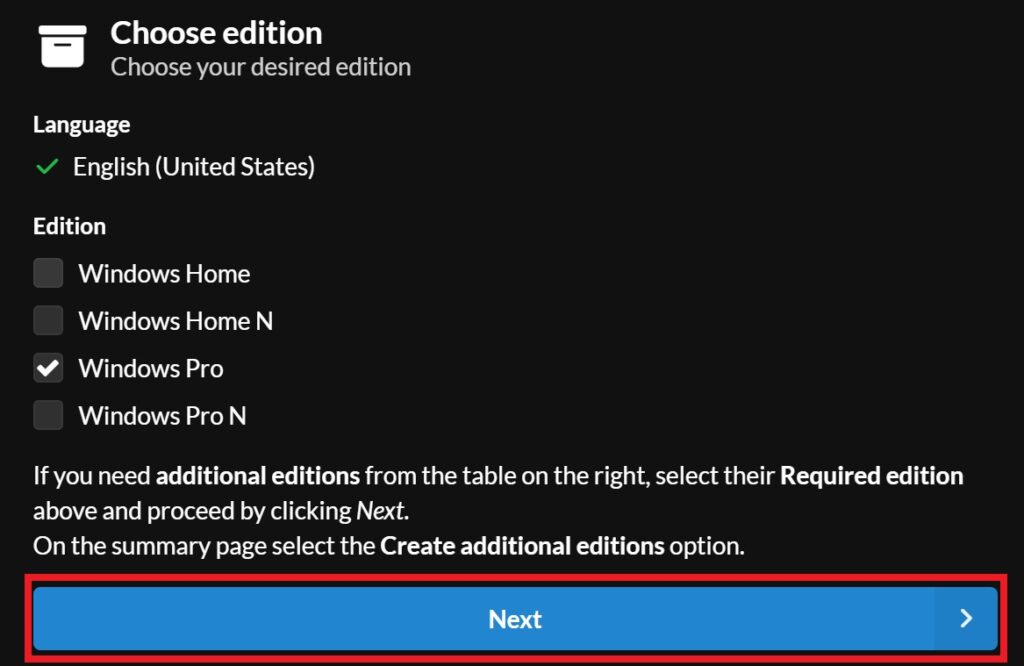
Task: Click the Language section label
Action: tap(81, 125)
